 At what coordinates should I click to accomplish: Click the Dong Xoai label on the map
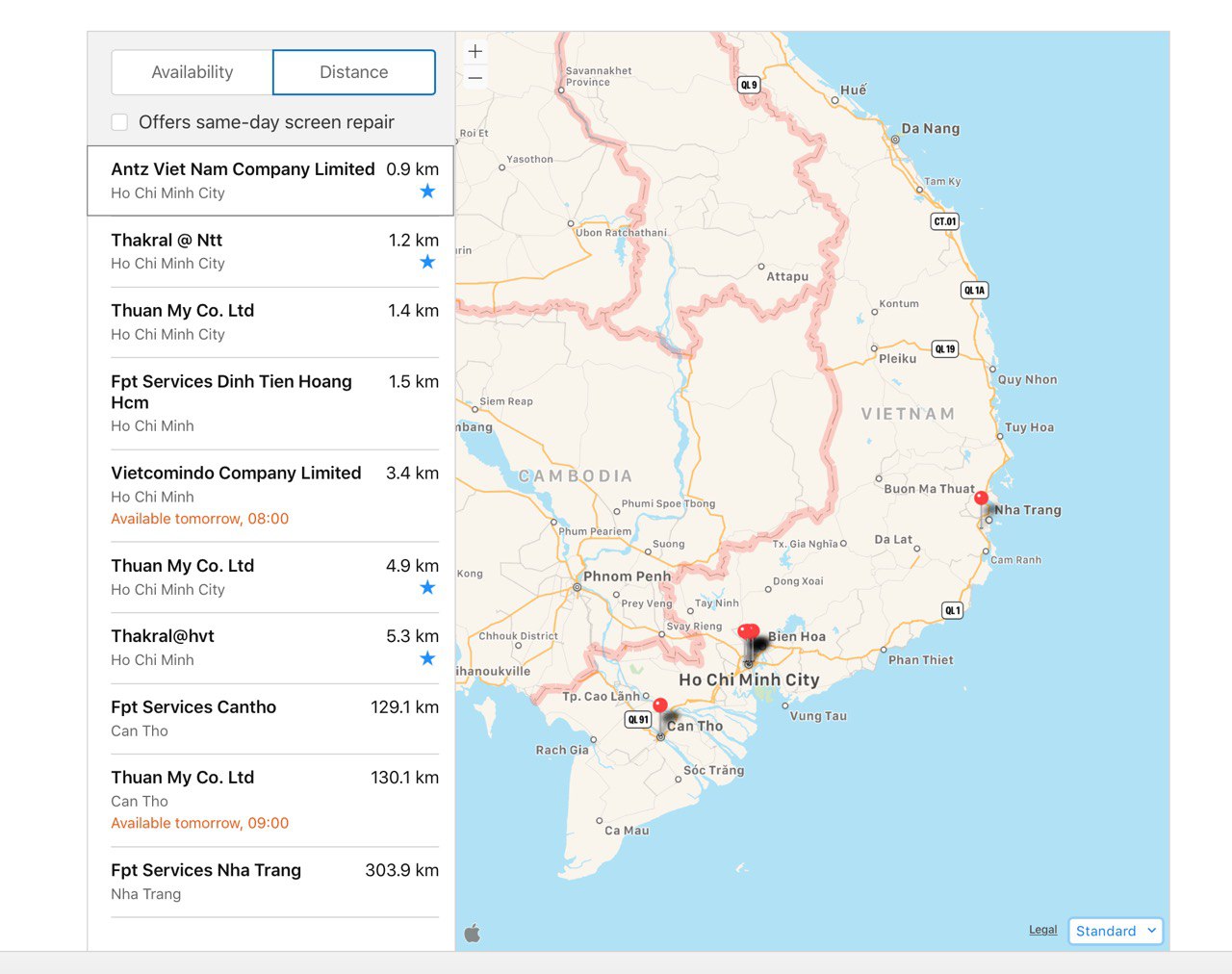click(x=798, y=581)
